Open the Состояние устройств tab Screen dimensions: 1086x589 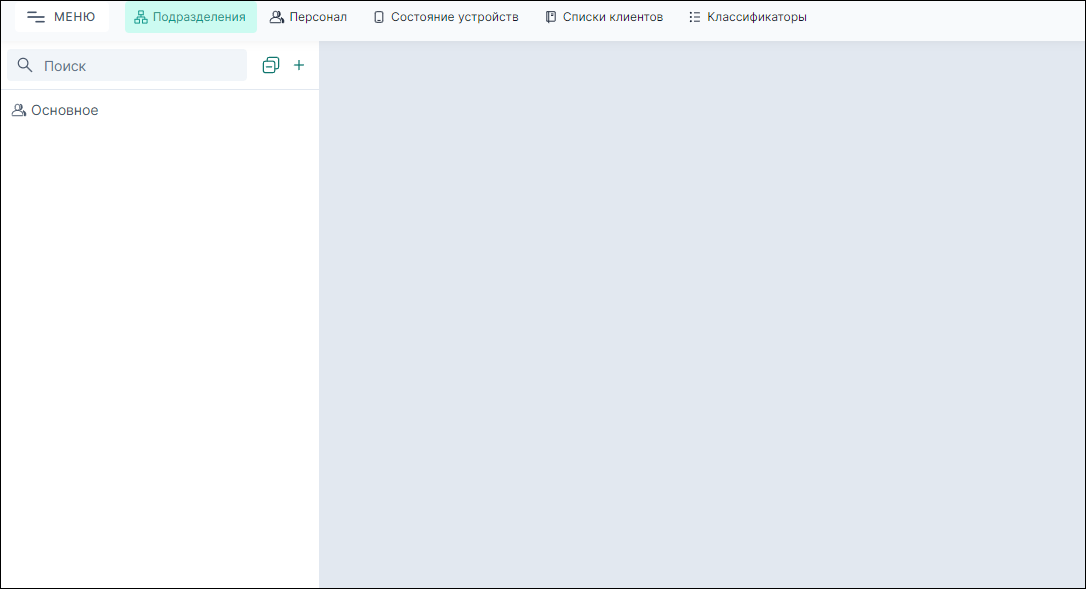[x=445, y=17]
